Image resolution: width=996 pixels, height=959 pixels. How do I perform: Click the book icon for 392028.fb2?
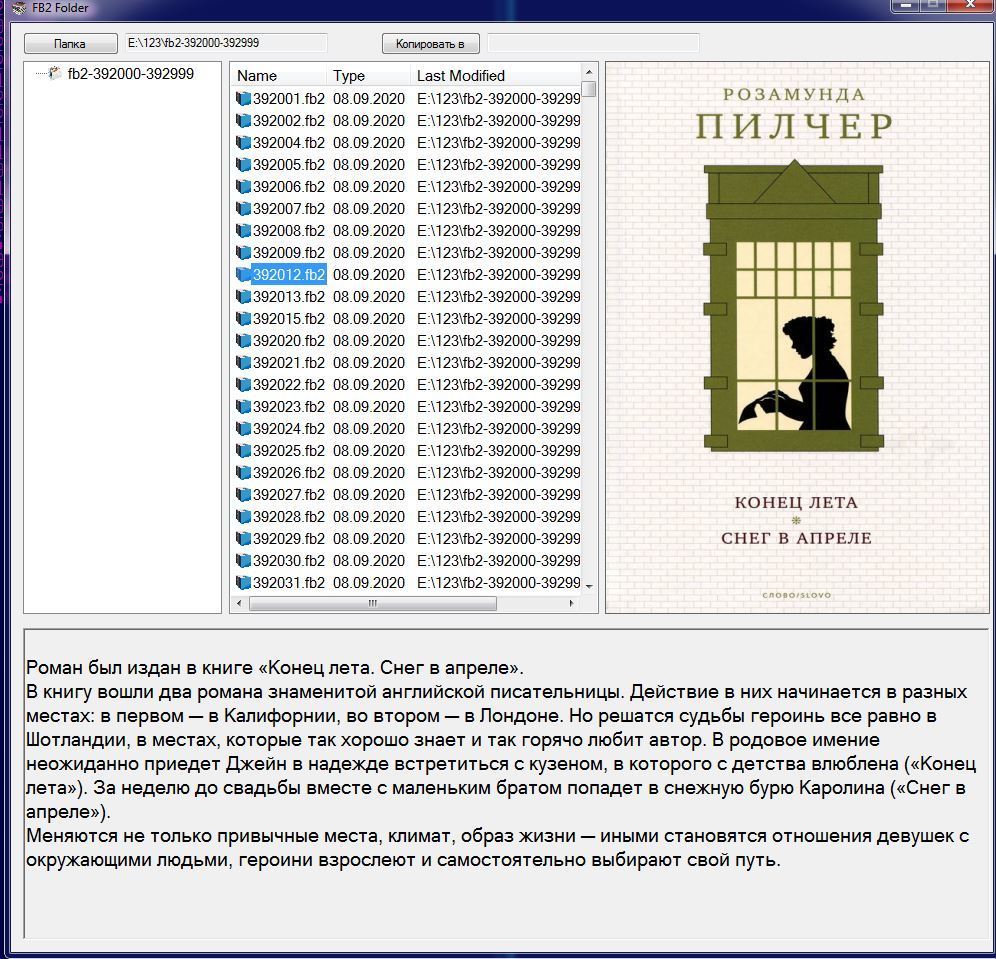(243, 517)
